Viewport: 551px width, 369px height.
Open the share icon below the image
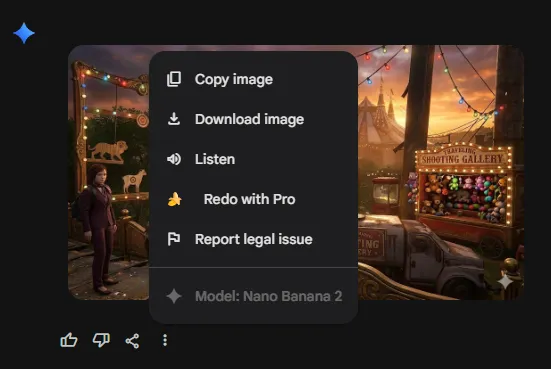point(132,341)
